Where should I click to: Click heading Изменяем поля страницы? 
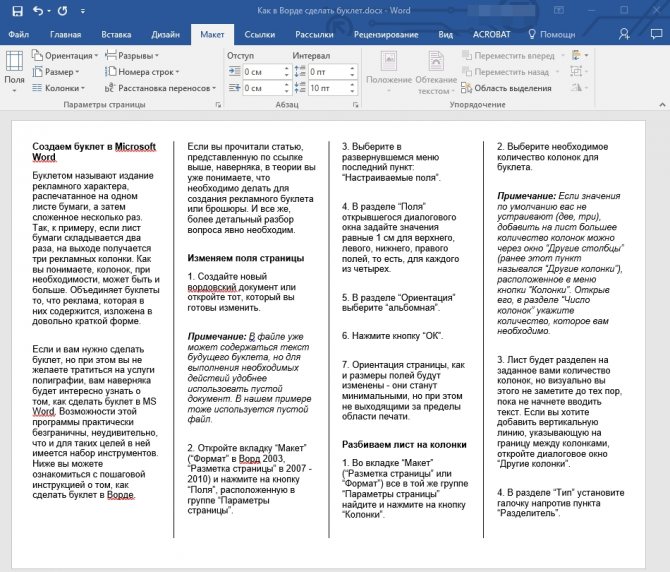(x=246, y=258)
